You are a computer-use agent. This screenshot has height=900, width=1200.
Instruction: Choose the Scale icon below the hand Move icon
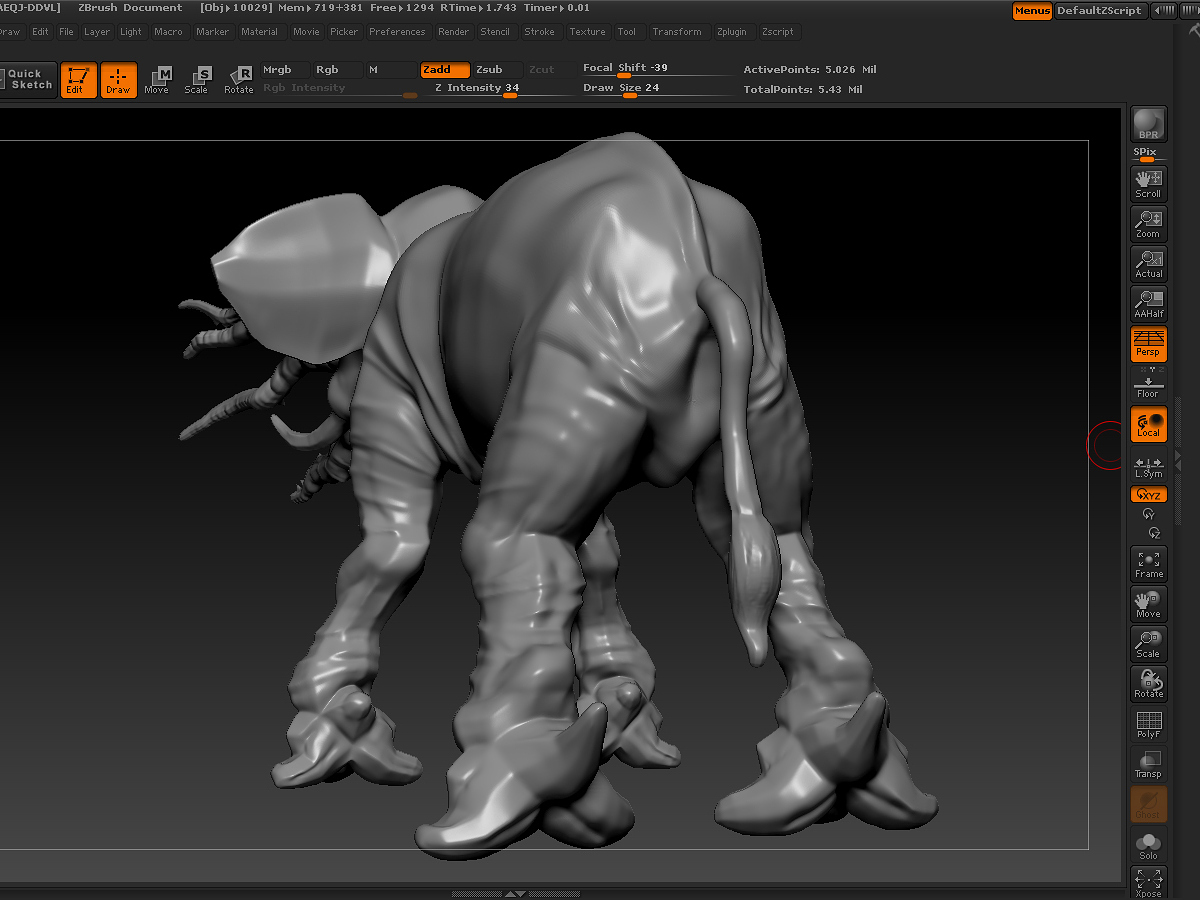click(x=1149, y=644)
